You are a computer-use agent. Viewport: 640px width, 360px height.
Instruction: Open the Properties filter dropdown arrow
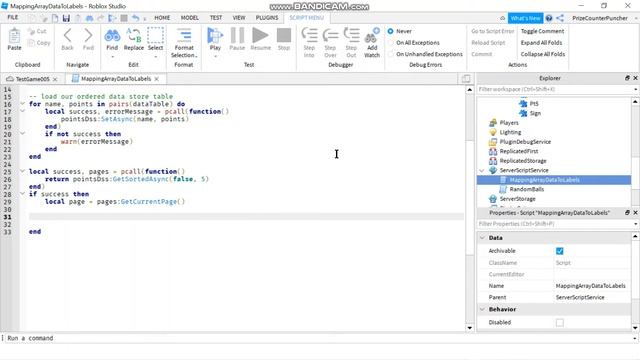pyautogui.click(x=636, y=224)
